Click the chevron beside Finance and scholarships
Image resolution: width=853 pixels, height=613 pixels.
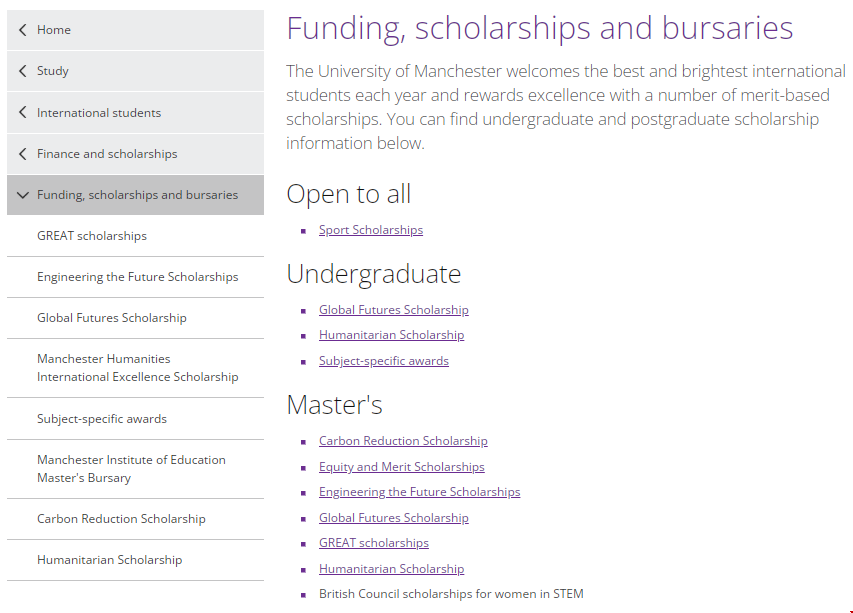23,154
